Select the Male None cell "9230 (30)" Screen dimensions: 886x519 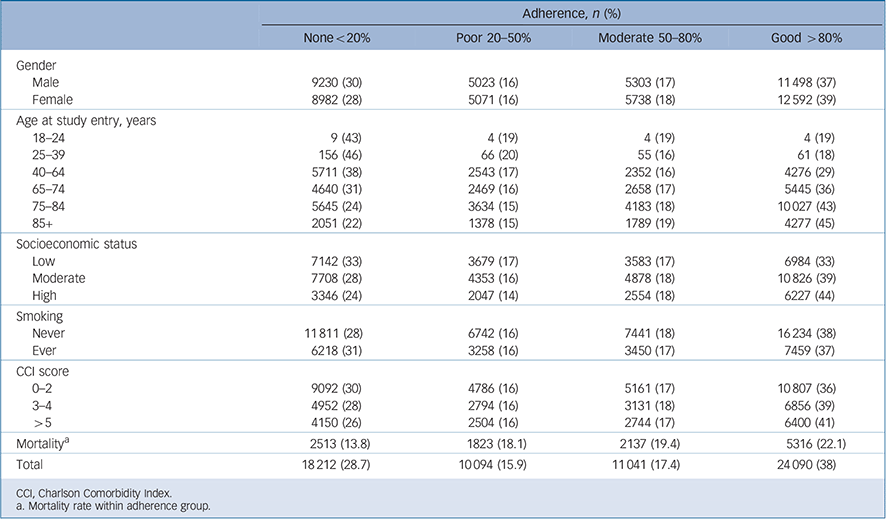[343, 81]
